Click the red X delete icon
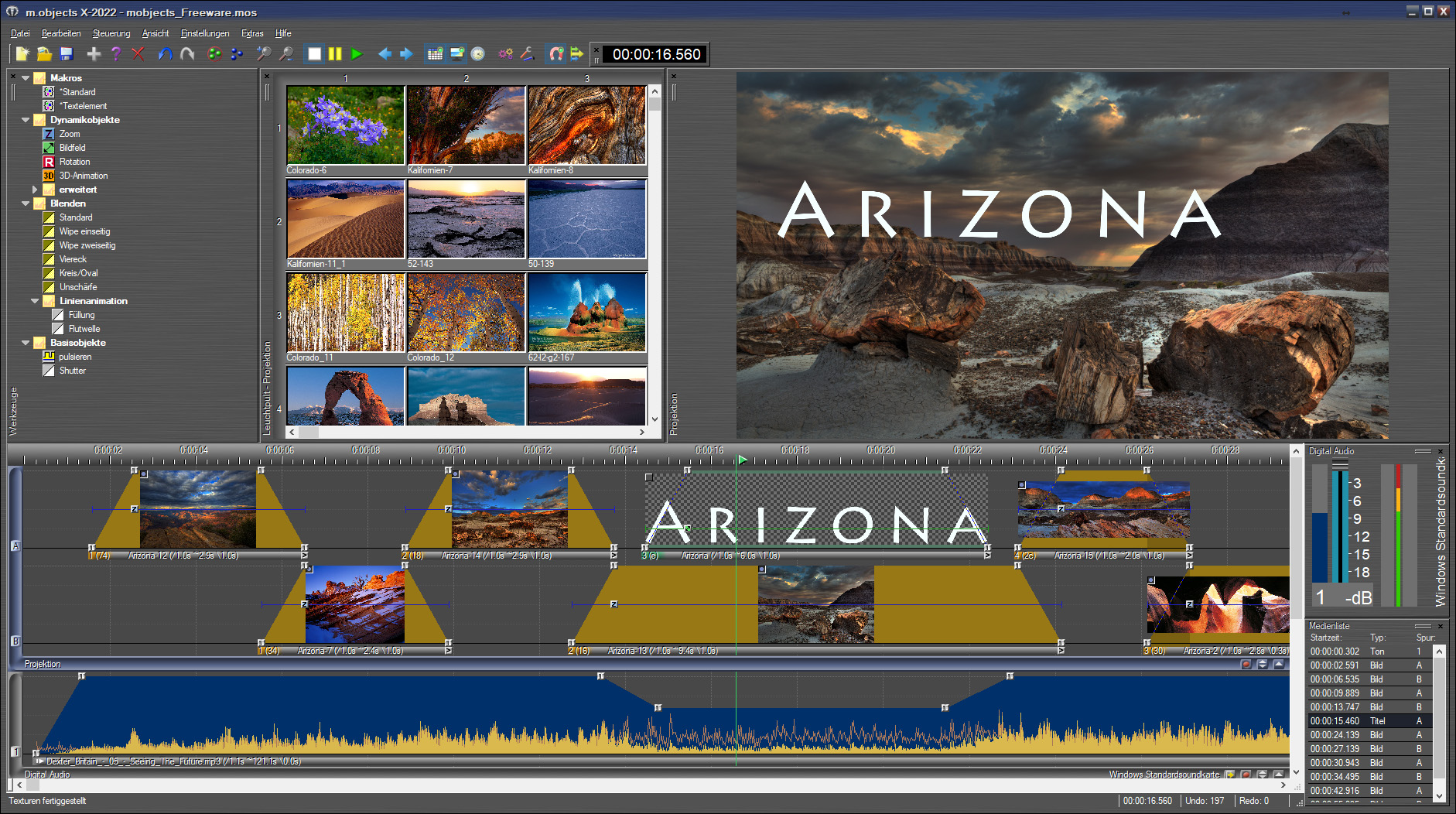 [138, 54]
